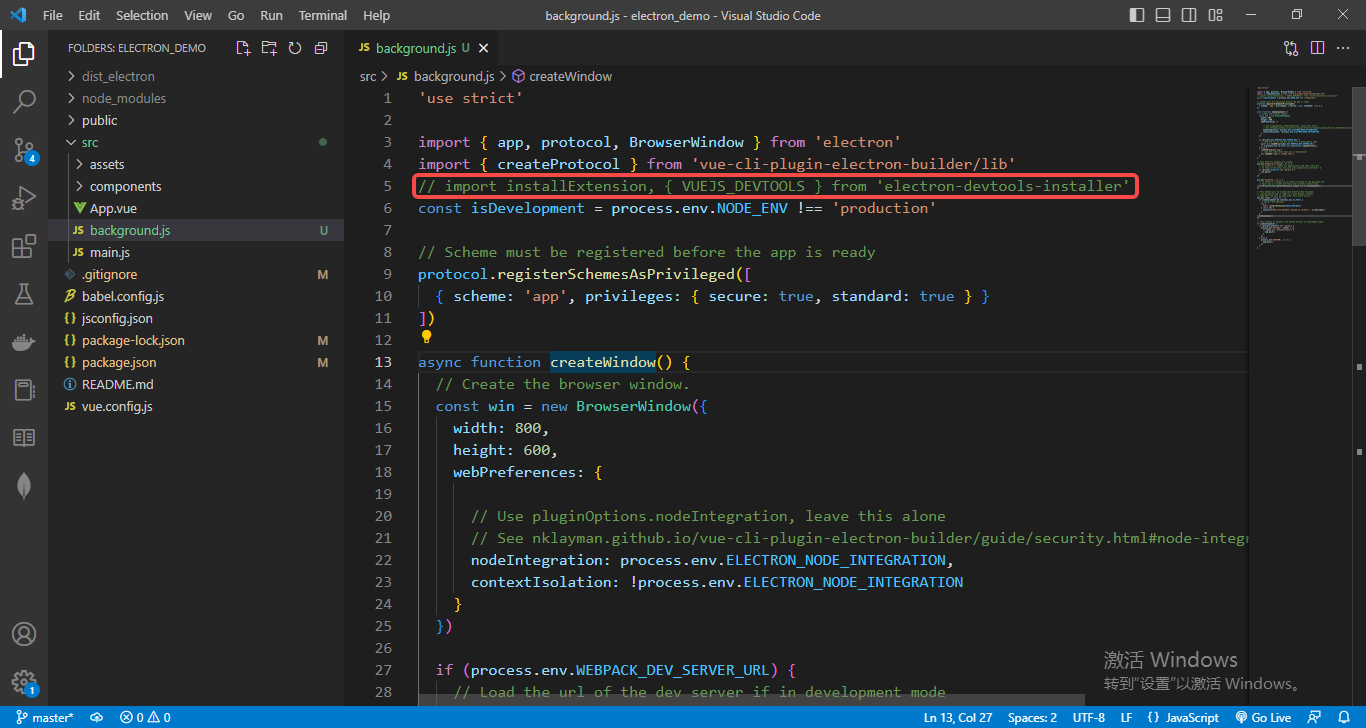Open errors and warnings problems indicator

145,717
